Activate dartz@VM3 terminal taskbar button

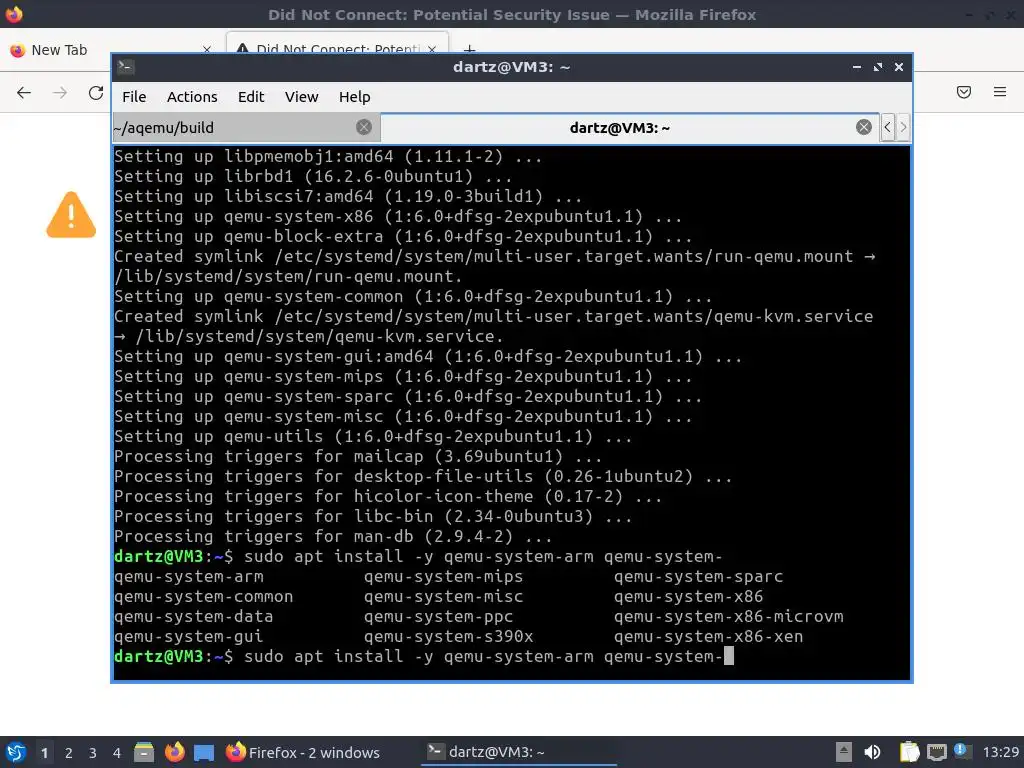519,752
